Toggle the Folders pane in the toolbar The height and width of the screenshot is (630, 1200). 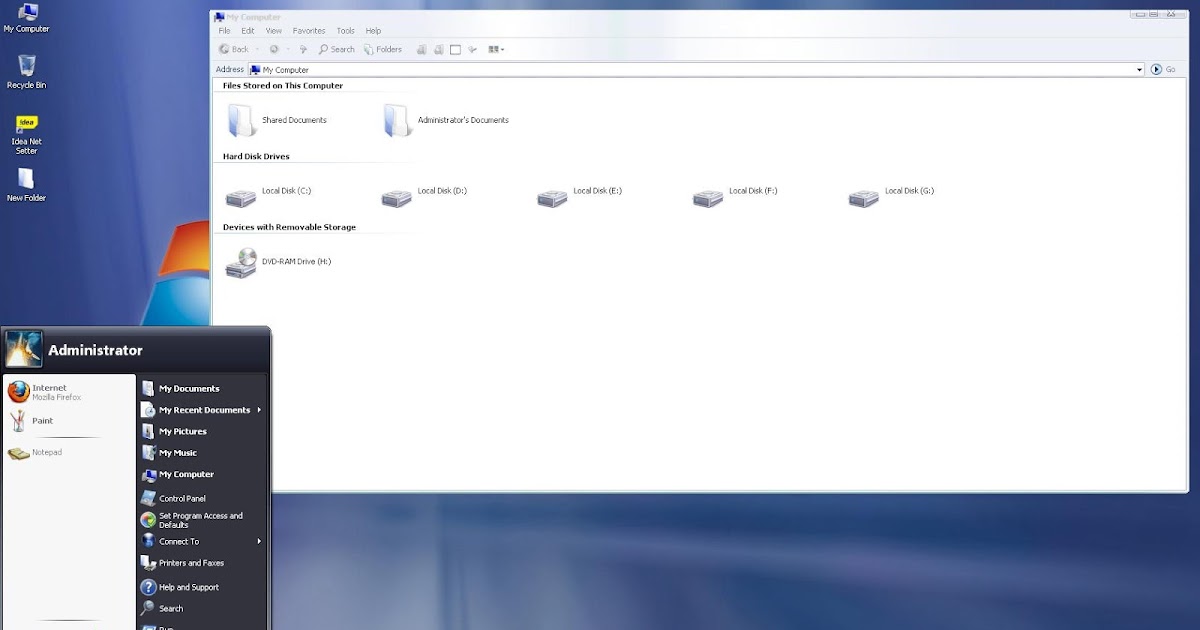(383, 49)
